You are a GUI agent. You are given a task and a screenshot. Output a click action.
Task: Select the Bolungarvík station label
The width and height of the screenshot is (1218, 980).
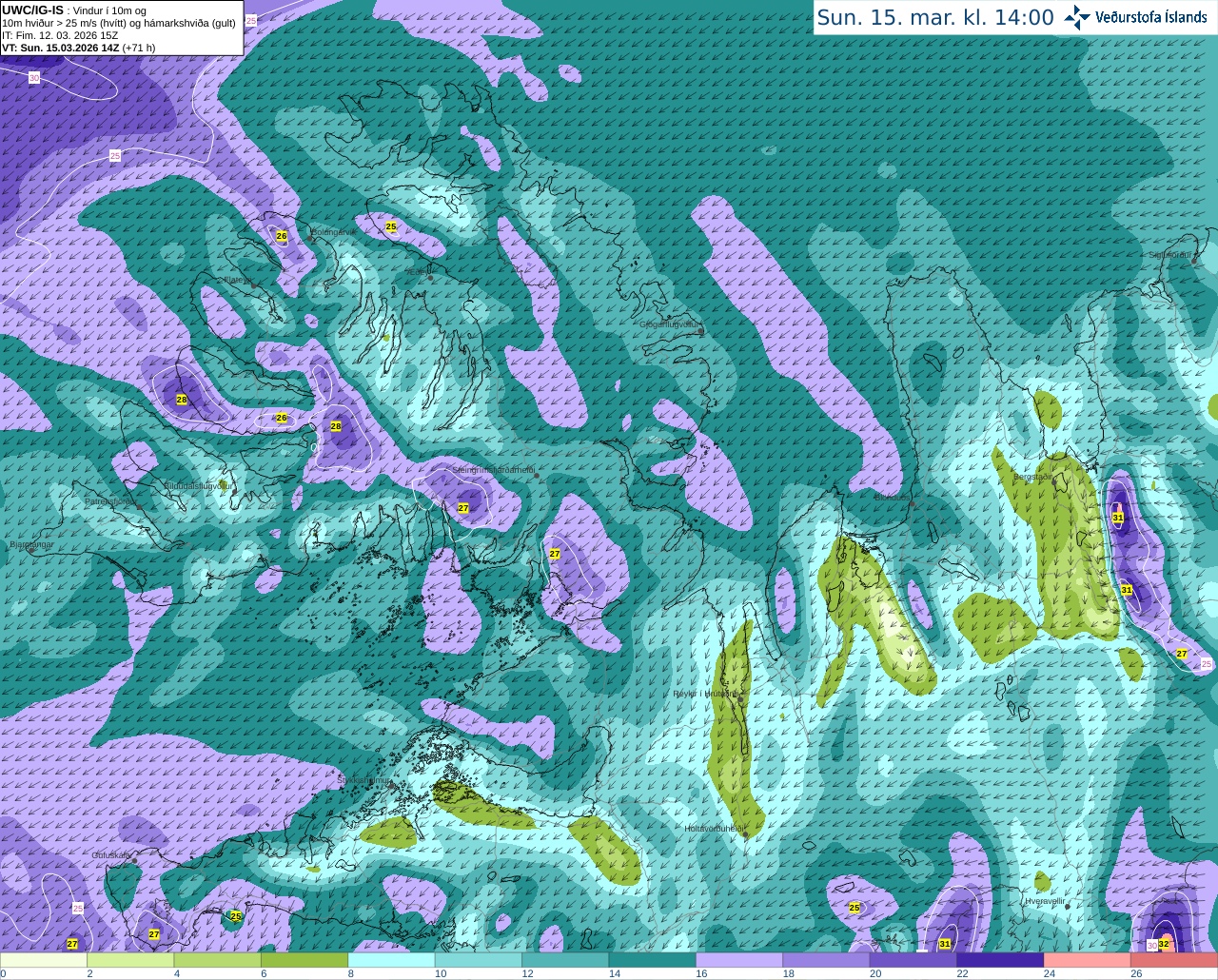point(335,232)
